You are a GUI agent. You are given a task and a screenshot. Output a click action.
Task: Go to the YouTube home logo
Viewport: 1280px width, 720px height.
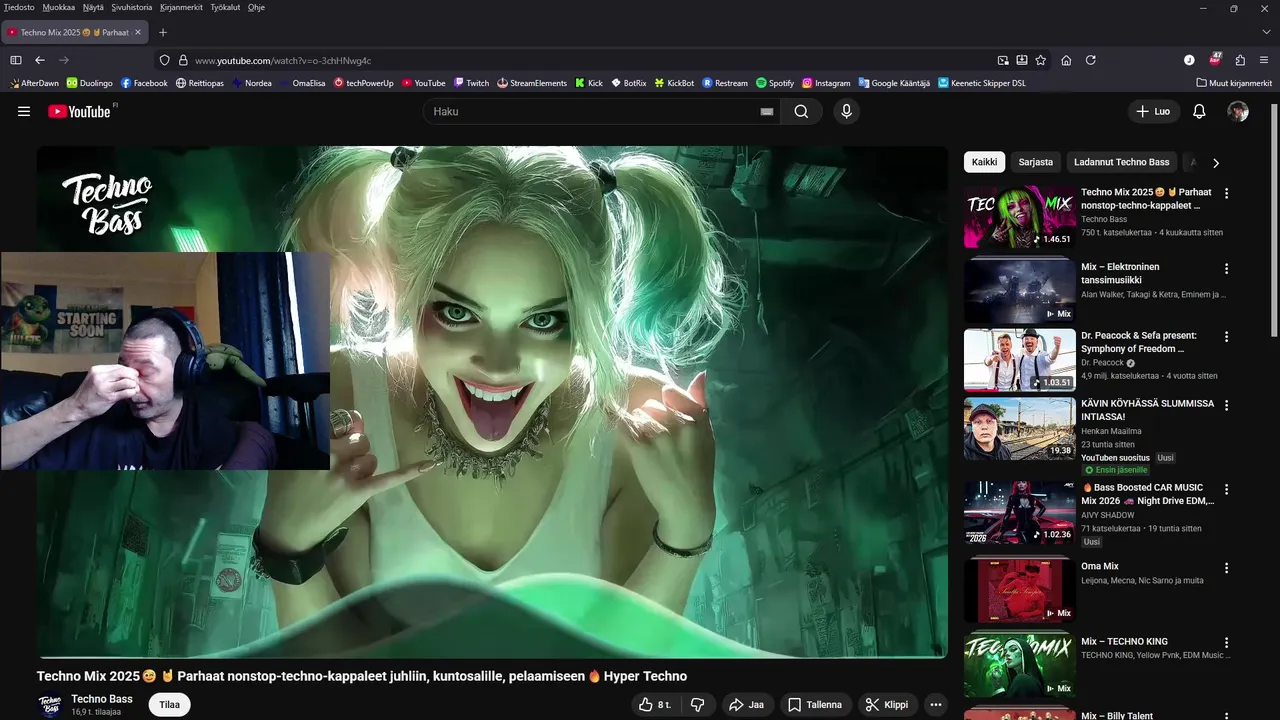click(79, 111)
